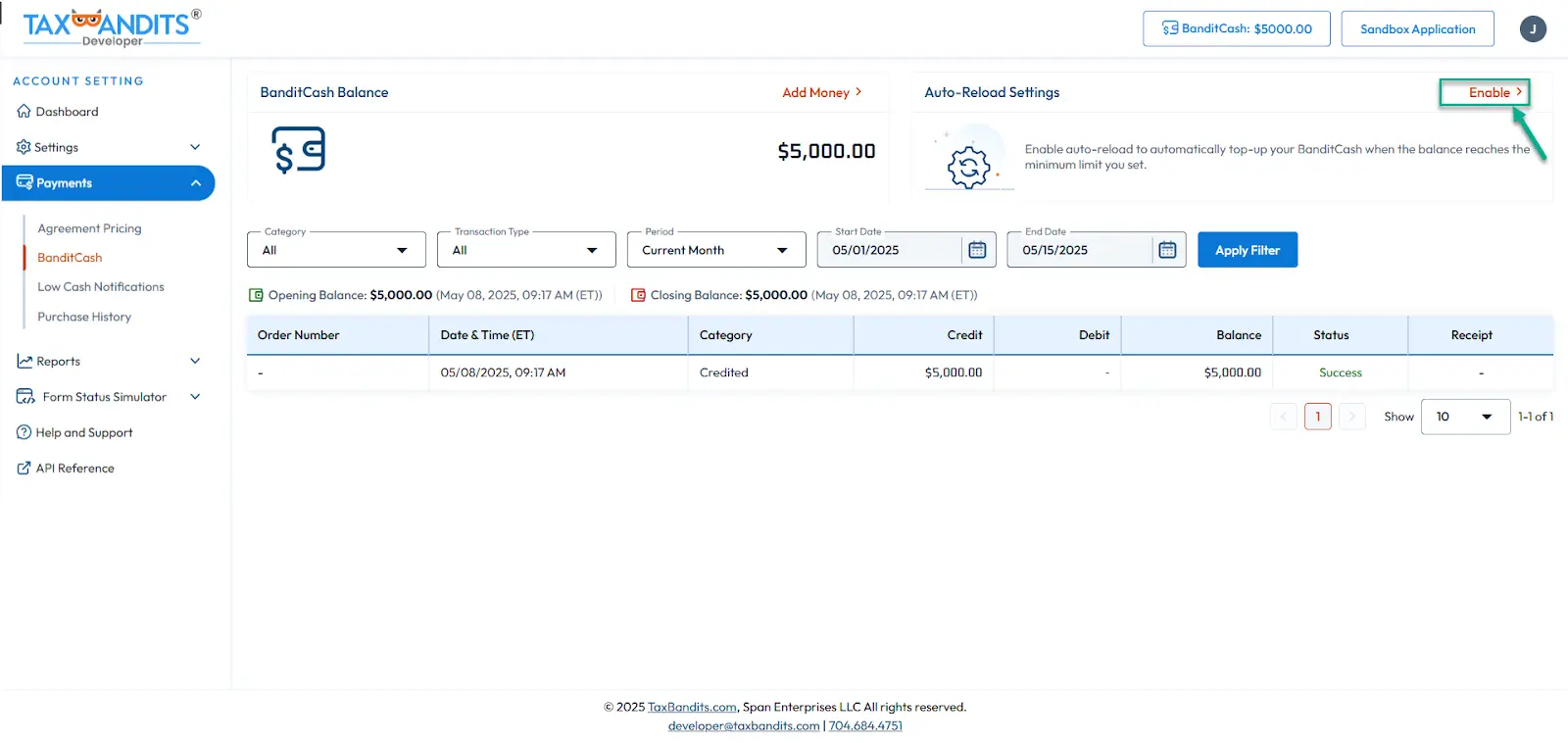The height and width of the screenshot is (743, 1568).
Task: Click the End Date calendar icon
Action: point(1167,250)
